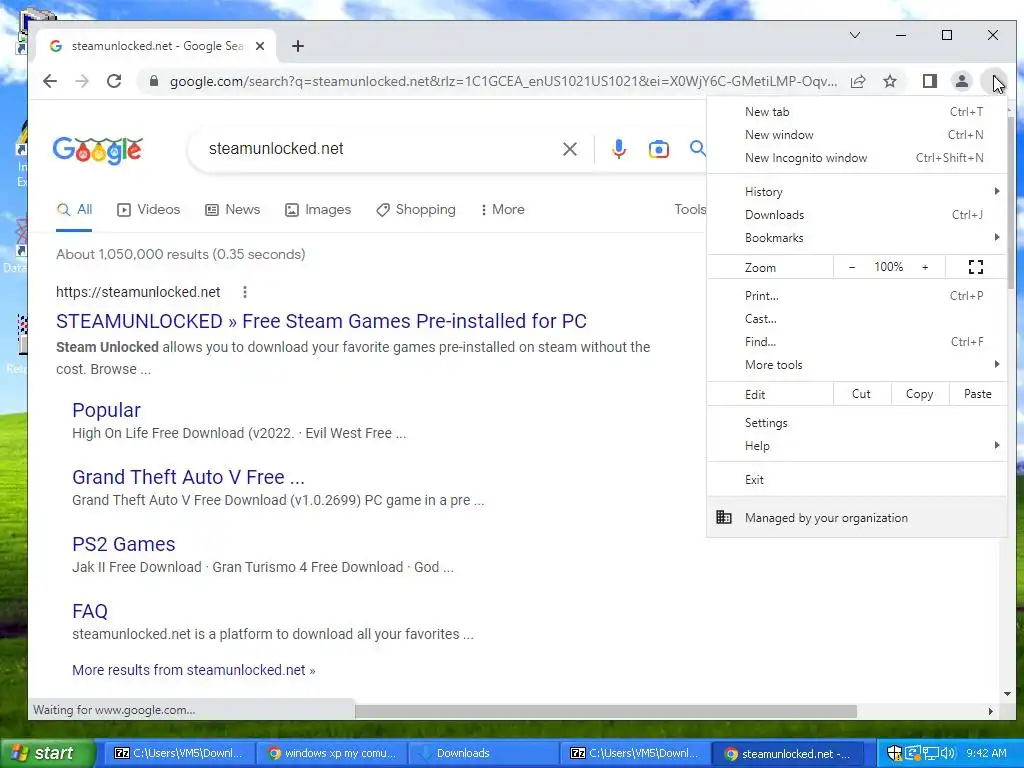Switch to the Shopping search tab
Image resolution: width=1024 pixels, height=768 pixels.
(416, 210)
